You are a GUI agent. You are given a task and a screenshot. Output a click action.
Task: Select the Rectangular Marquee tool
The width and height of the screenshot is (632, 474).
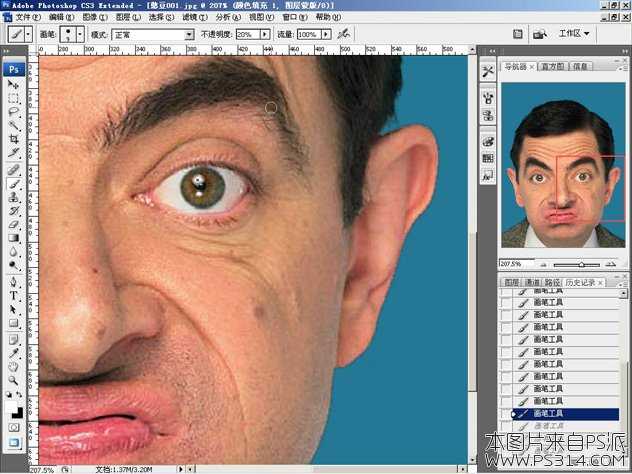pyautogui.click(x=14, y=98)
